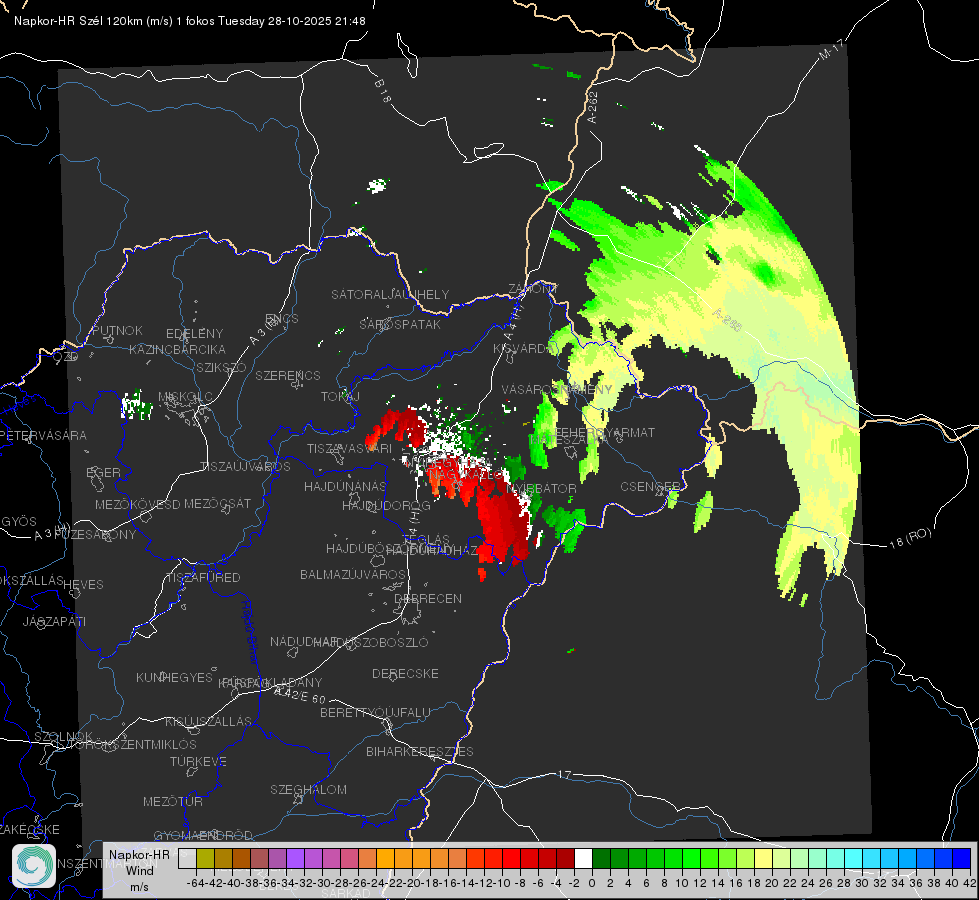Image resolution: width=979 pixels, height=900 pixels.
Task: Click the HAJDÚDOROG city label
Action: [x=386, y=505]
